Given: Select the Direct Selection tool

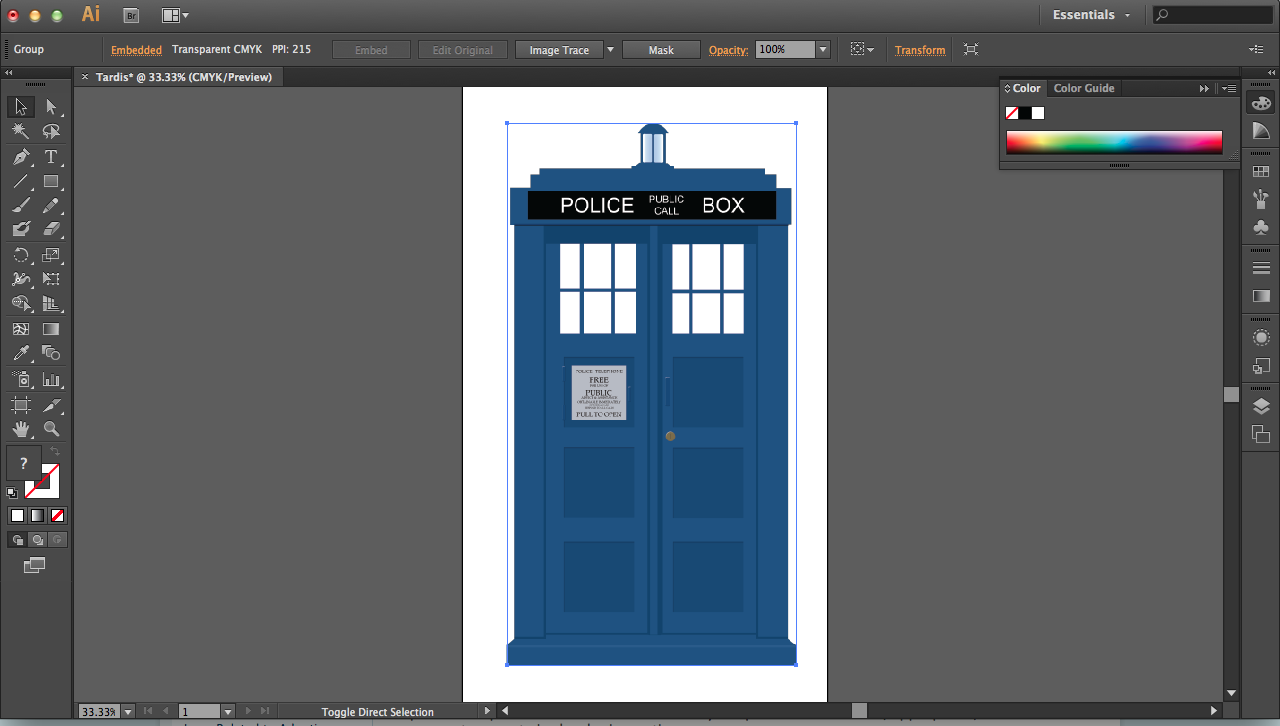Looking at the screenshot, I should tap(51, 107).
